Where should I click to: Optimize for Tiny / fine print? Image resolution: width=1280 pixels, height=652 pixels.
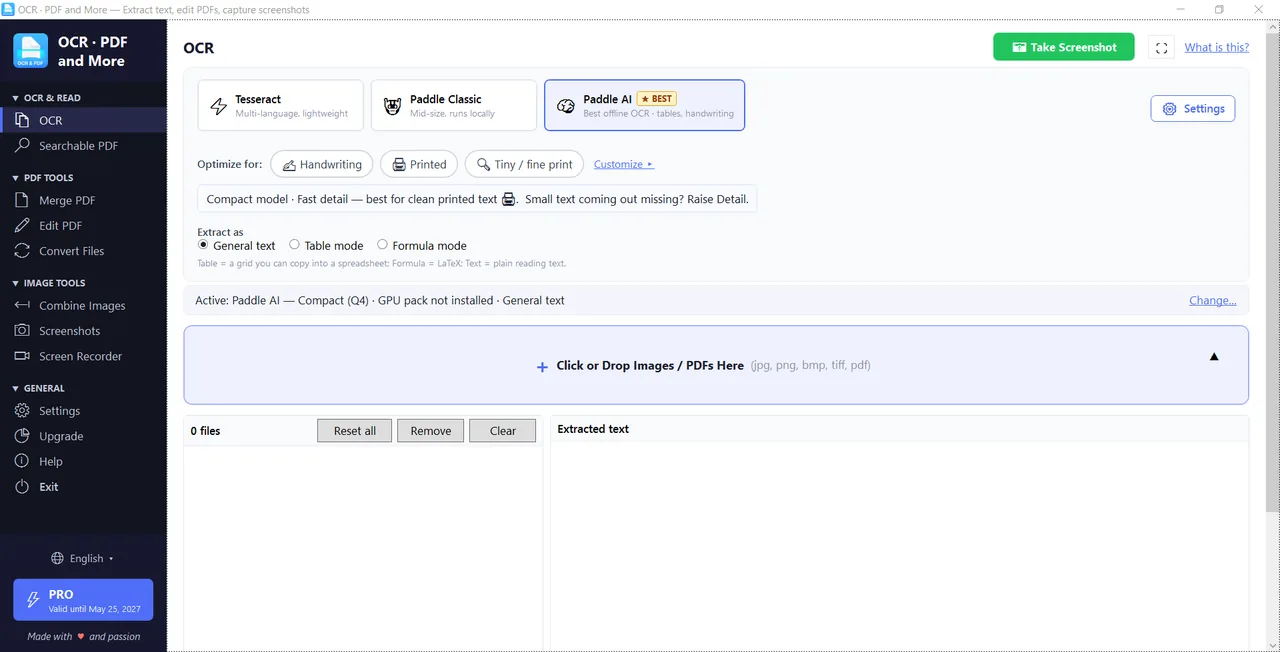[524, 164]
